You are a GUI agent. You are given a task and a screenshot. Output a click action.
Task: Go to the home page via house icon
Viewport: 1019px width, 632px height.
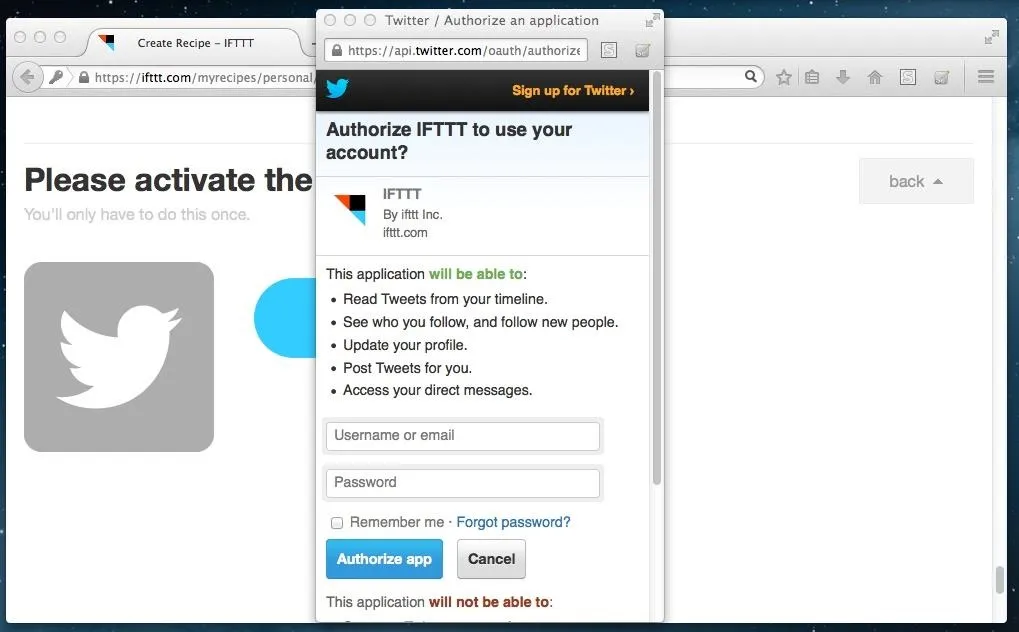click(875, 77)
